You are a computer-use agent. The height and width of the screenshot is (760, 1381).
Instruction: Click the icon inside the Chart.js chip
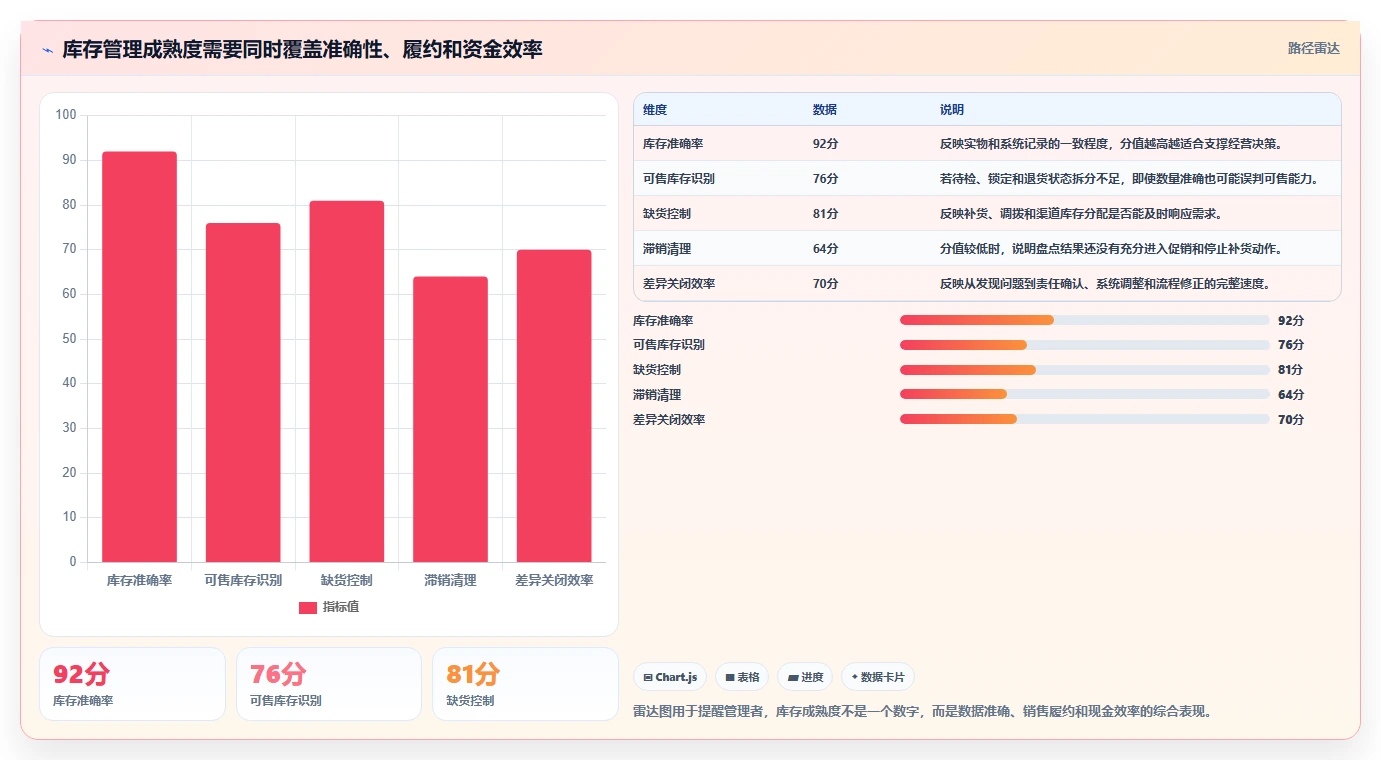[x=648, y=678]
